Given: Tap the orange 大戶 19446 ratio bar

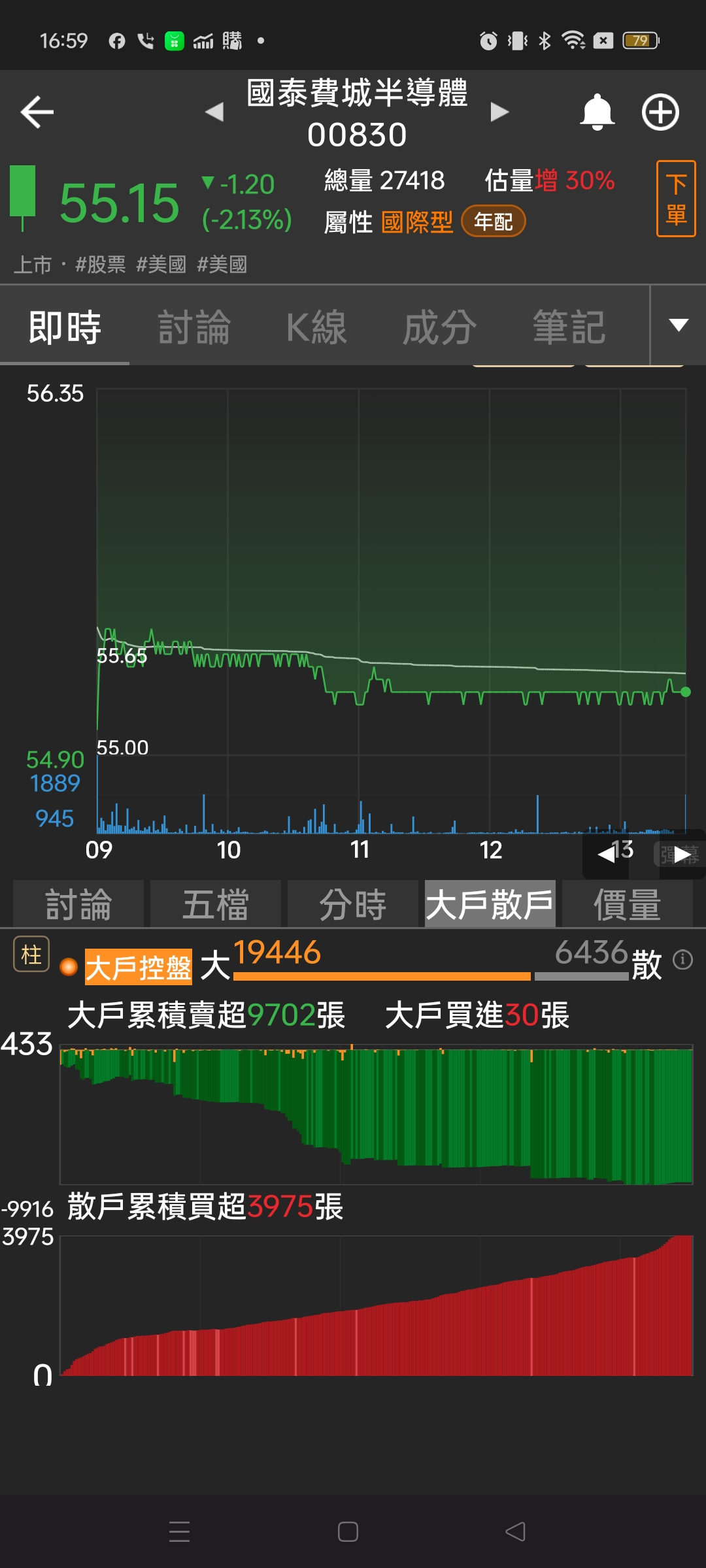Looking at the screenshot, I should click(x=382, y=976).
